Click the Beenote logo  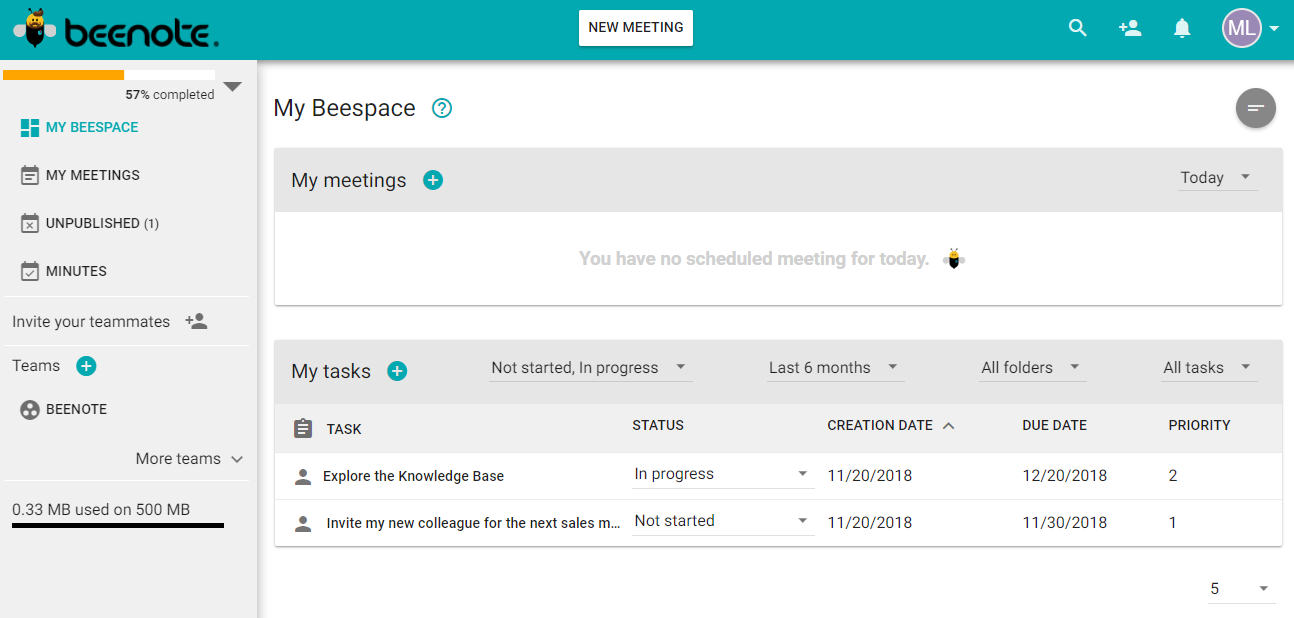(x=116, y=30)
